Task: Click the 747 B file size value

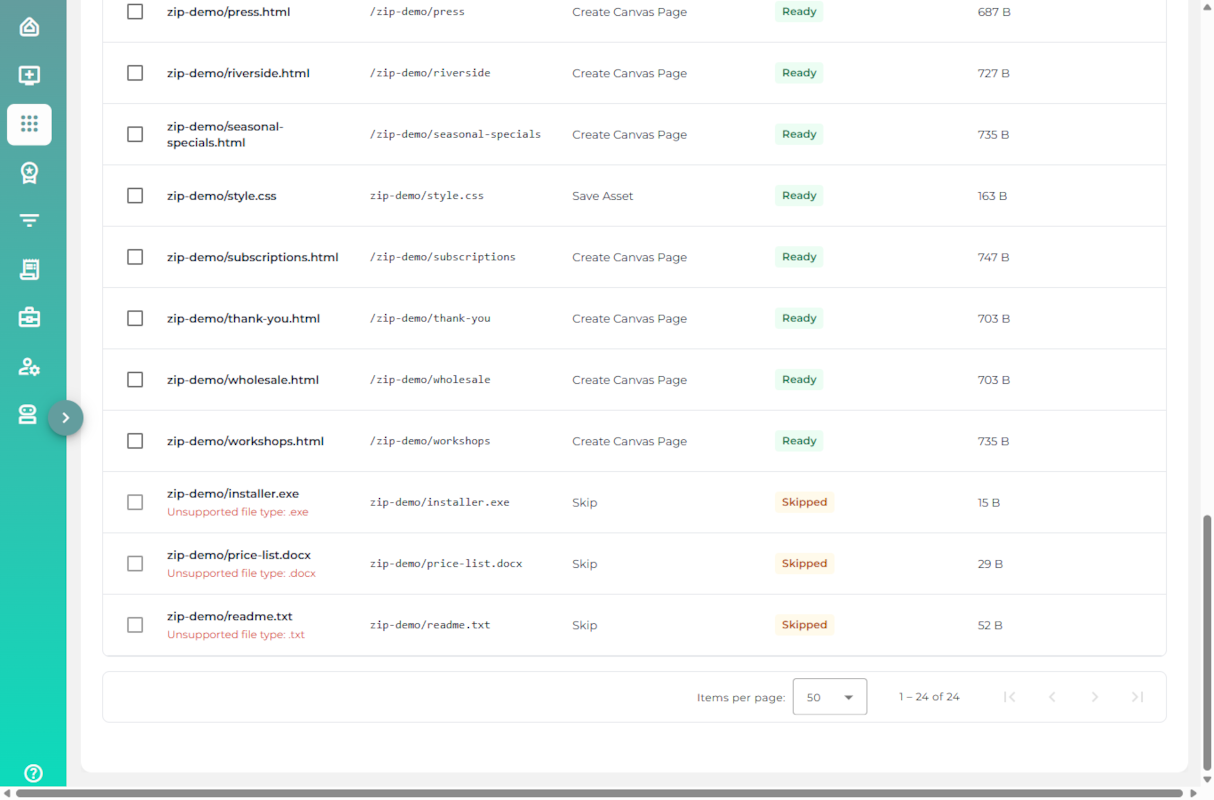Action: 994,257
